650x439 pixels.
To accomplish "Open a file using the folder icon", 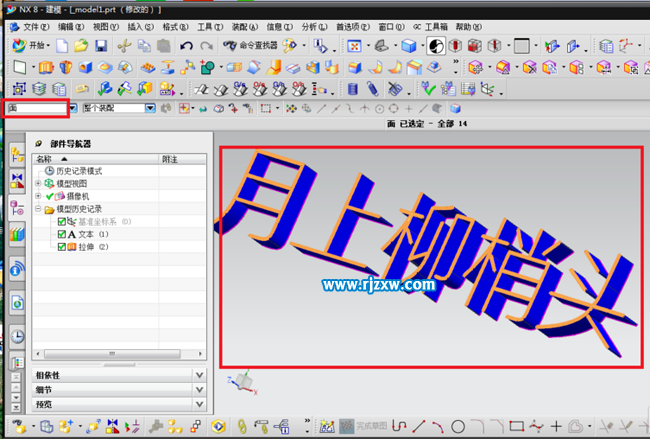I will 81,46.
